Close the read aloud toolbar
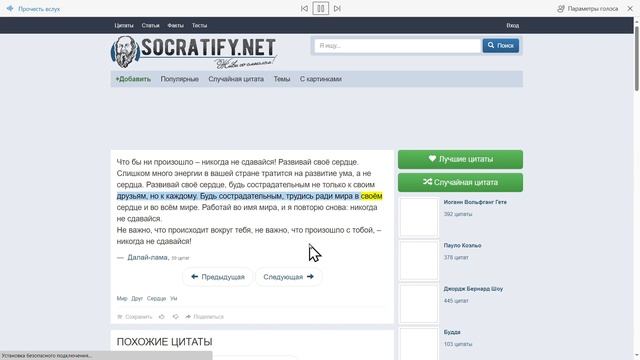 tap(630, 9)
